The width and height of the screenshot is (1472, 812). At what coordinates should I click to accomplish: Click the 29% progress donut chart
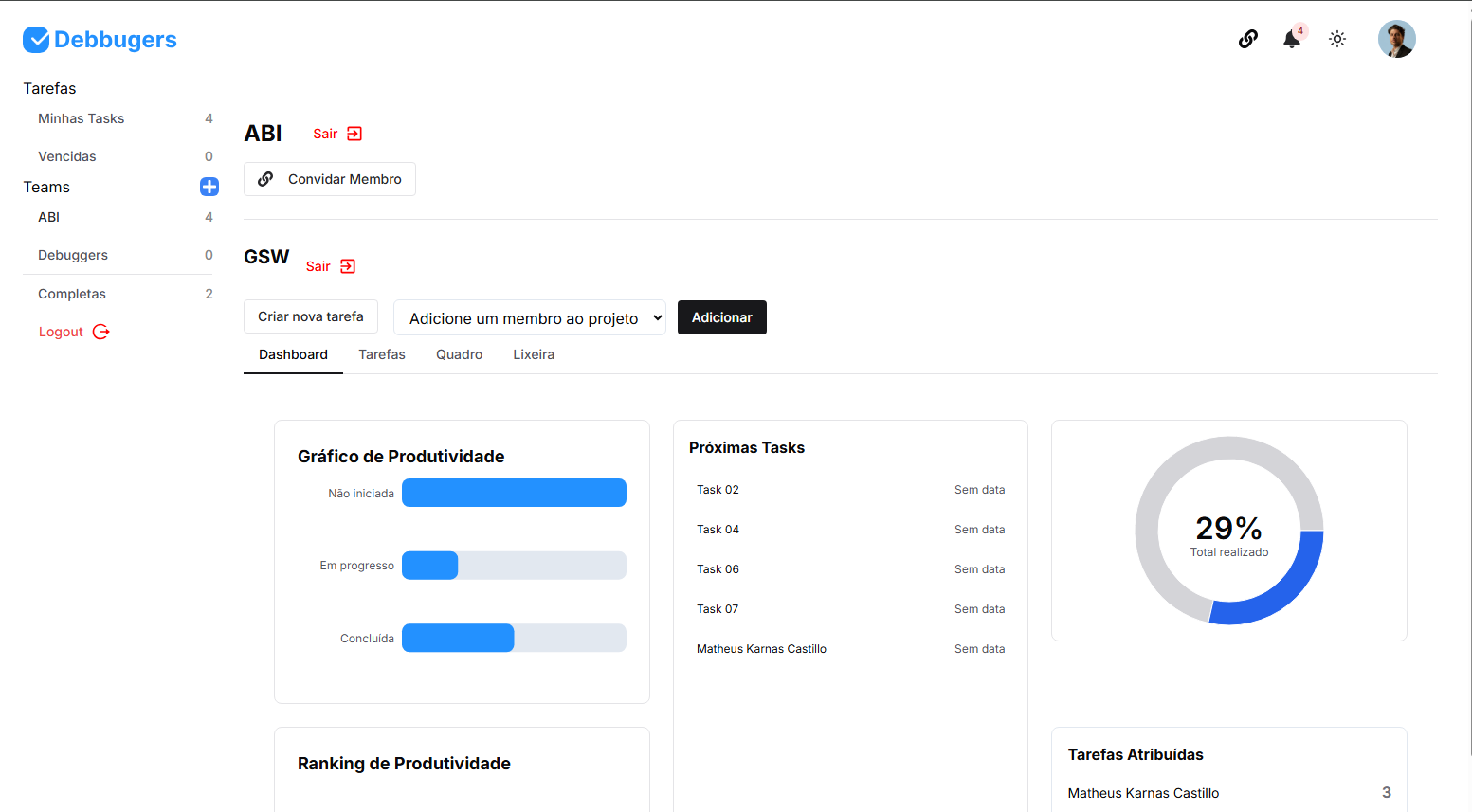(1228, 531)
